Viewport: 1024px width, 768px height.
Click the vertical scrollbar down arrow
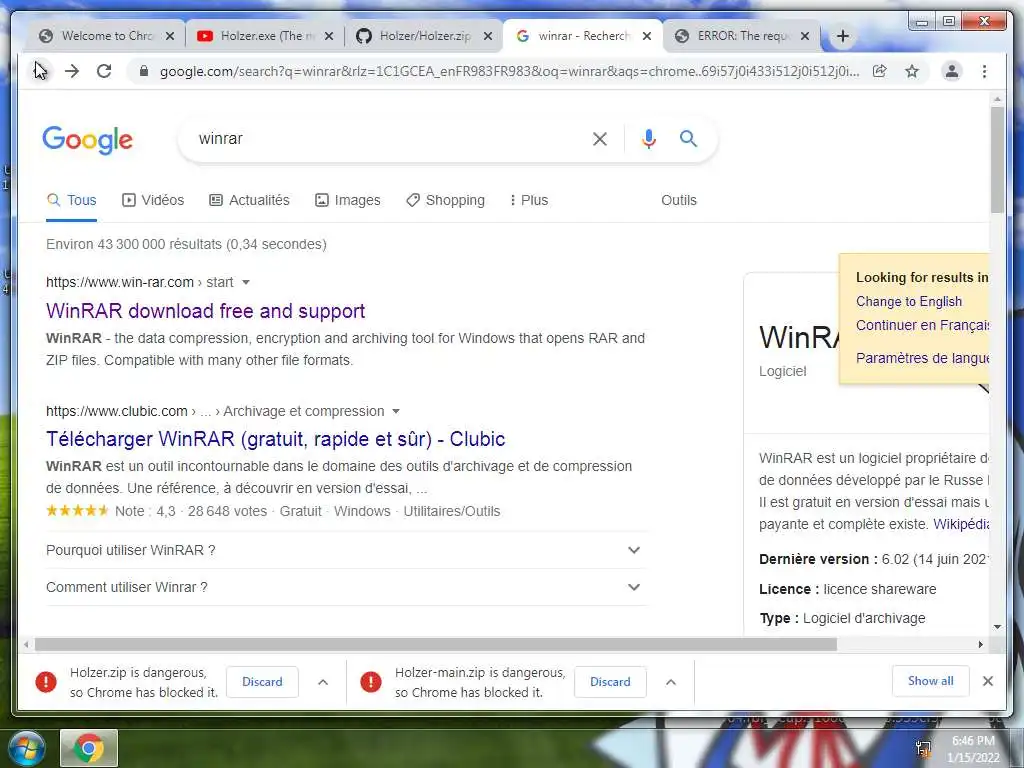(997, 627)
